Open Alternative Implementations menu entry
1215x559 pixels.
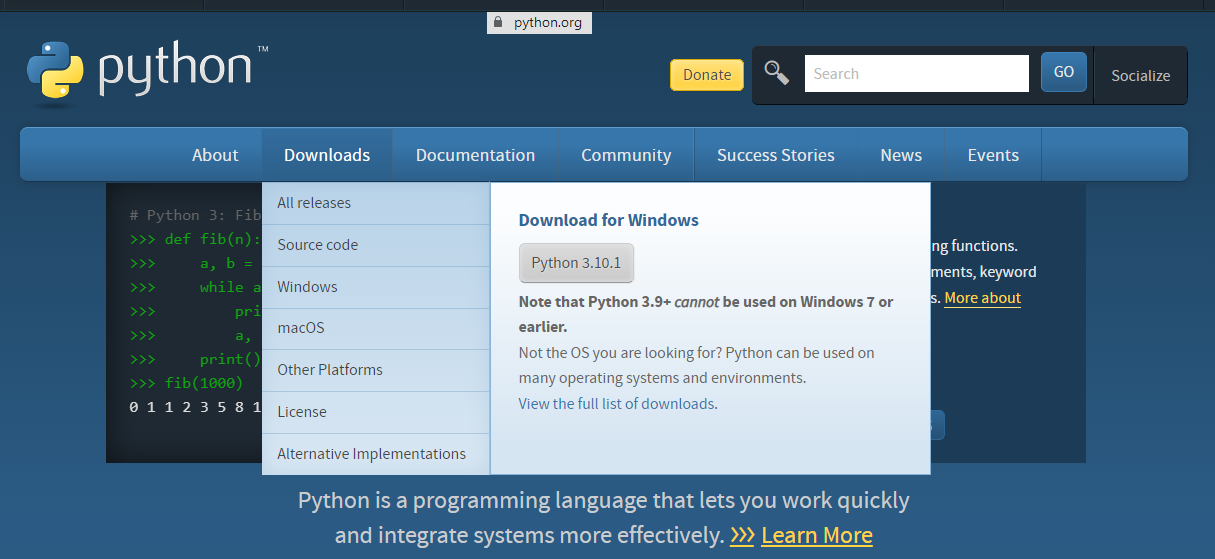tap(371, 454)
